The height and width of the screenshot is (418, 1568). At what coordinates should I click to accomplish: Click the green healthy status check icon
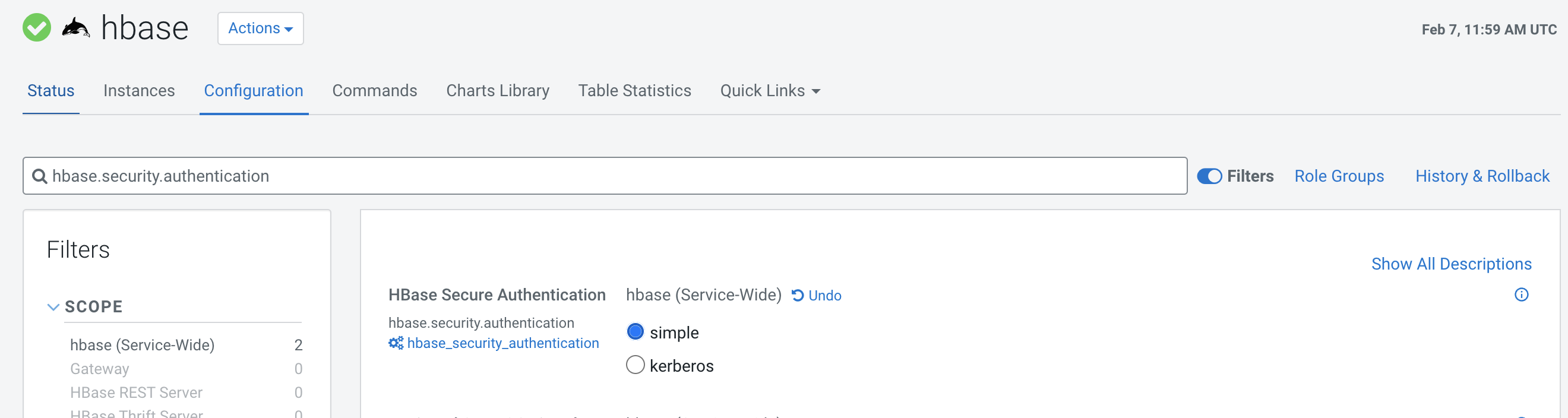(x=36, y=28)
